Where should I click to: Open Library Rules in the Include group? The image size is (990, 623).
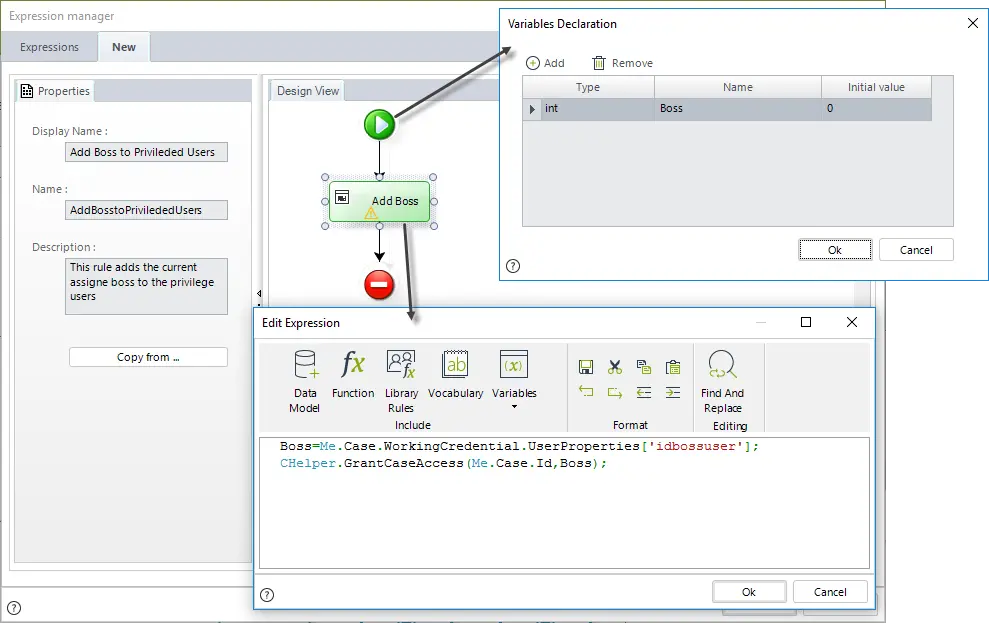(x=401, y=381)
